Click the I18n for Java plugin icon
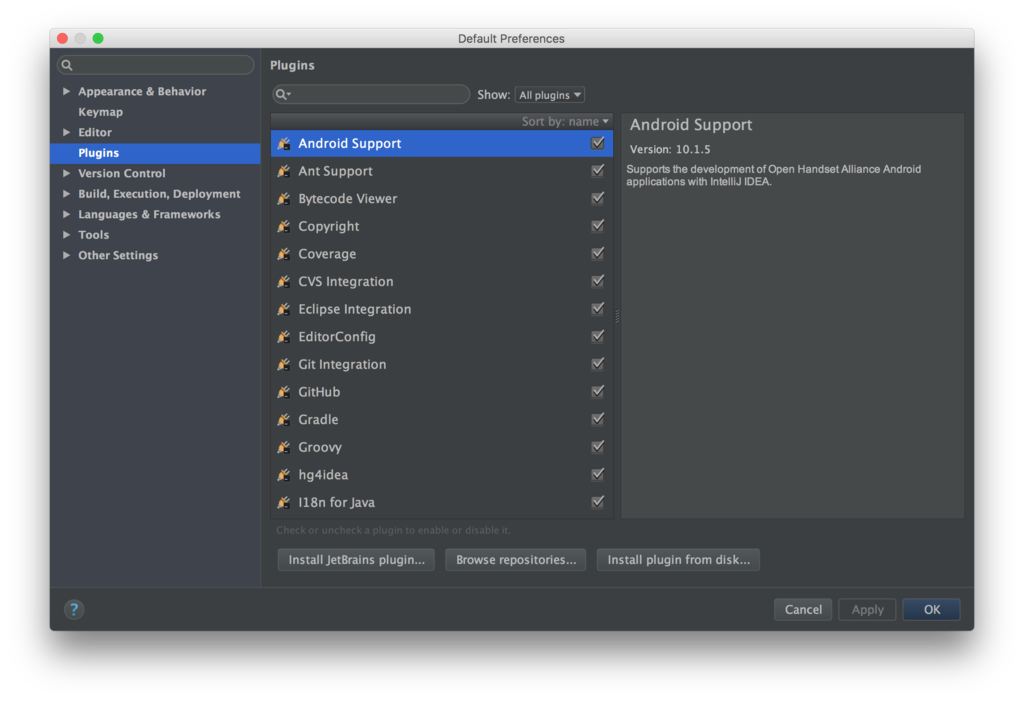The image size is (1024, 702). pyautogui.click(x=284, y=502)
